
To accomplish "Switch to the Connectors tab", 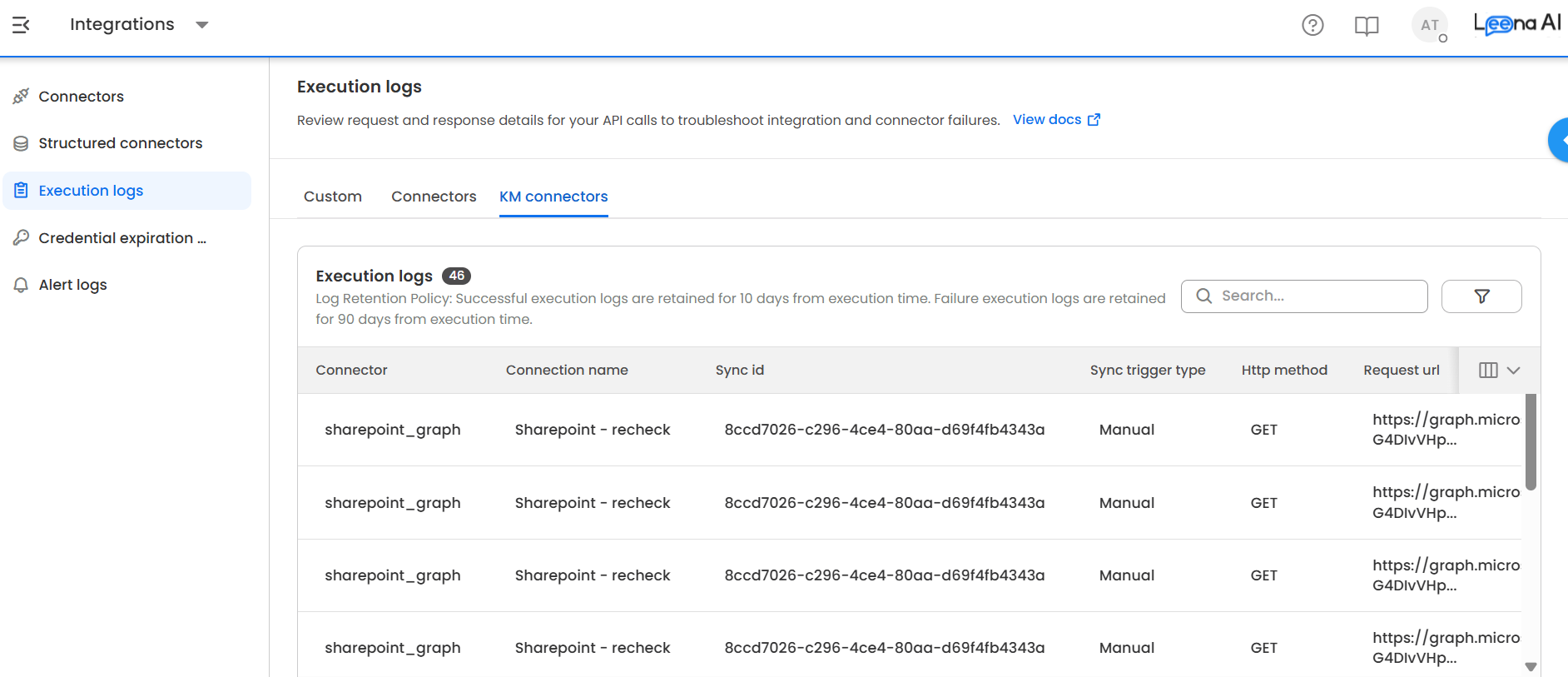I will click(434, 197).
